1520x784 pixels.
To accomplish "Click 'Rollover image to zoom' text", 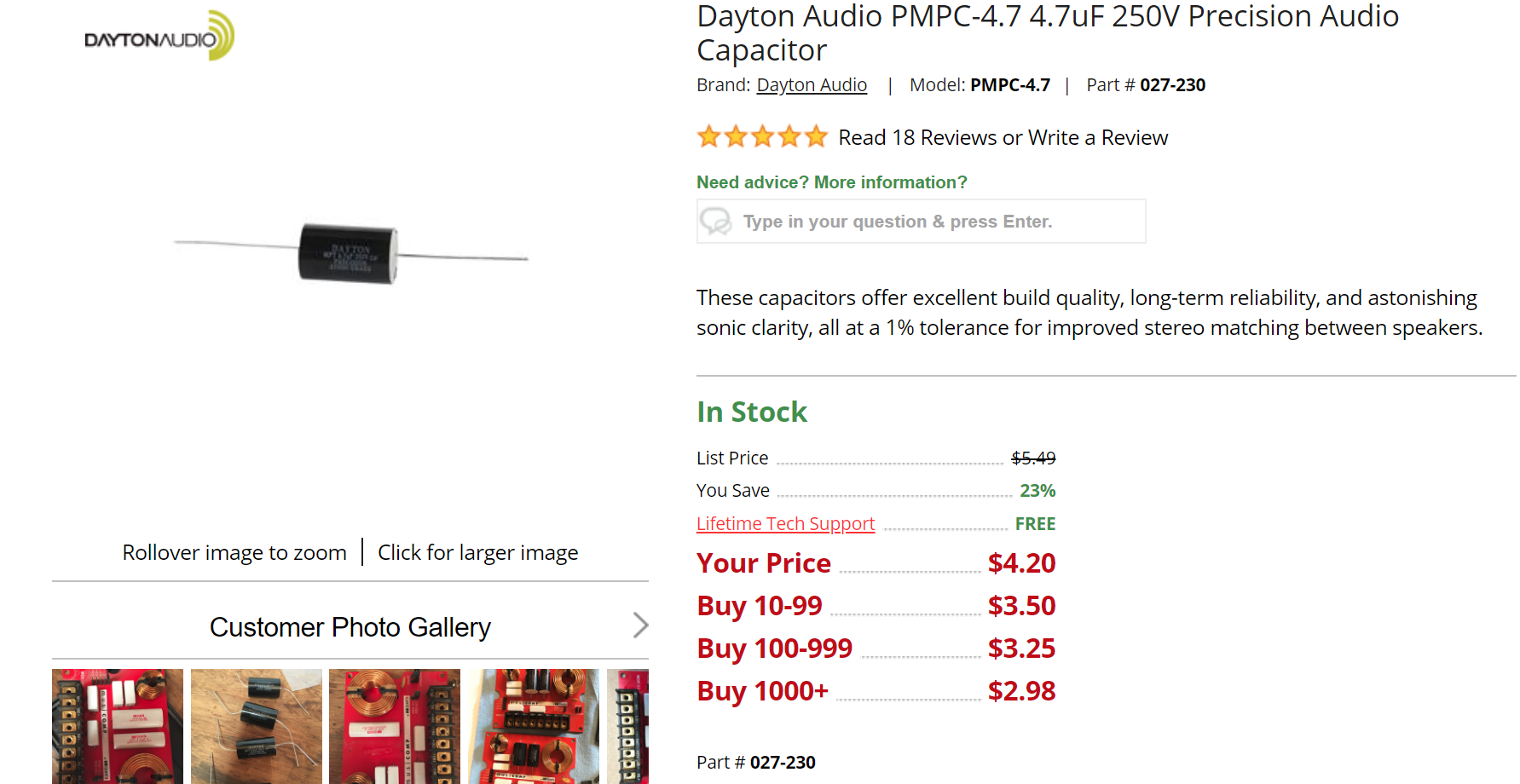I will coord(234,553).
